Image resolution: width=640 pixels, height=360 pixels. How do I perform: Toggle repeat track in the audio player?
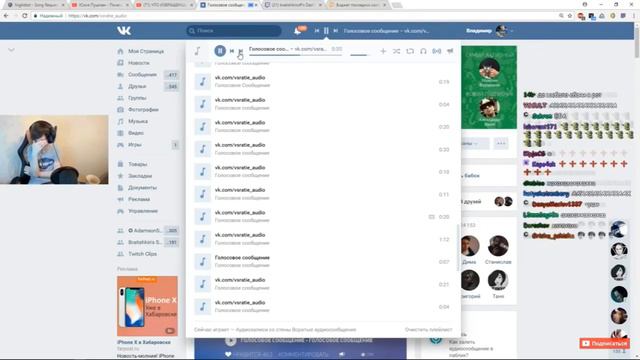[410, 51]
